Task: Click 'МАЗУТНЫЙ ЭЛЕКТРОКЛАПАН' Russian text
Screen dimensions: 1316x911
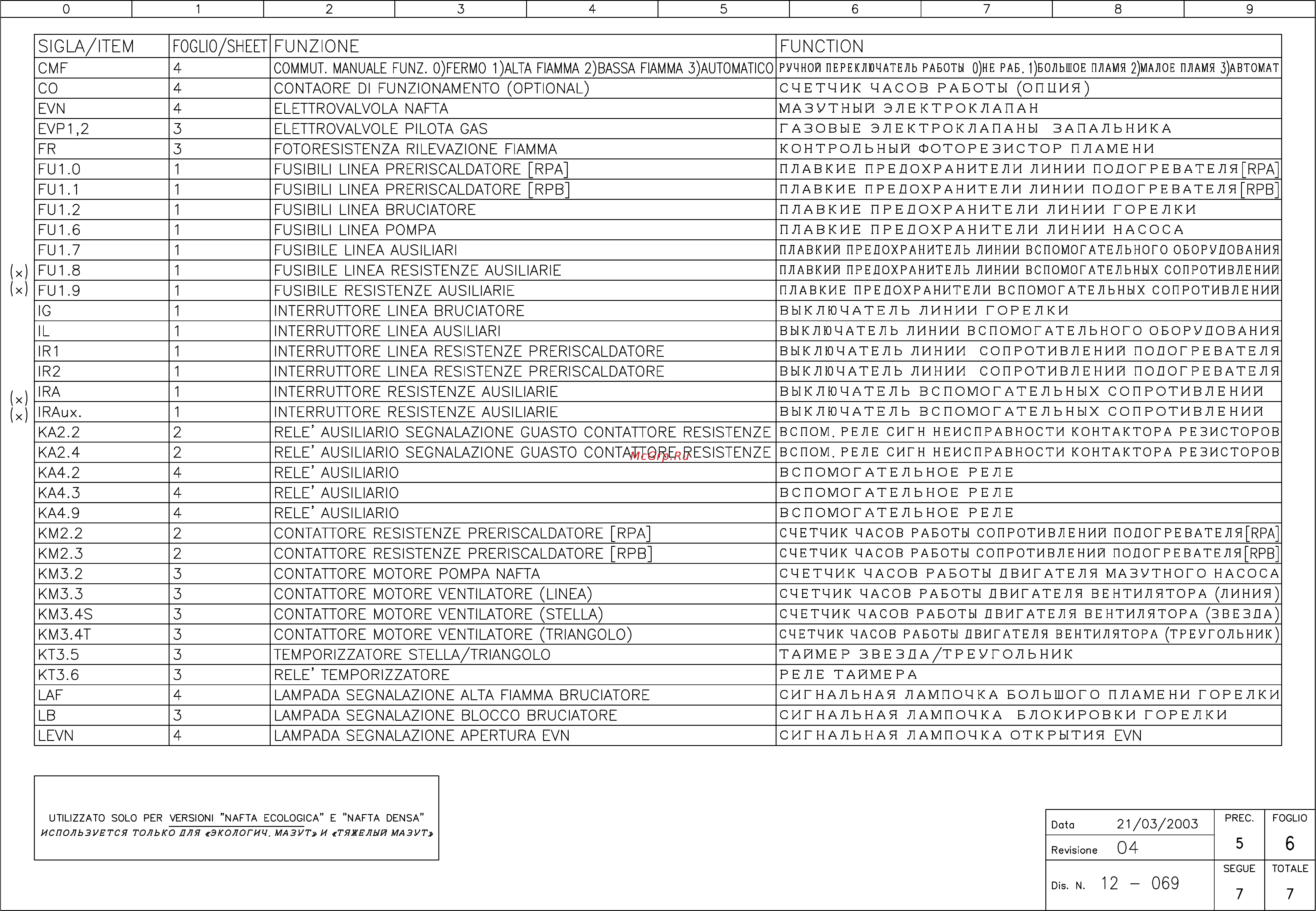Action: 908,109
